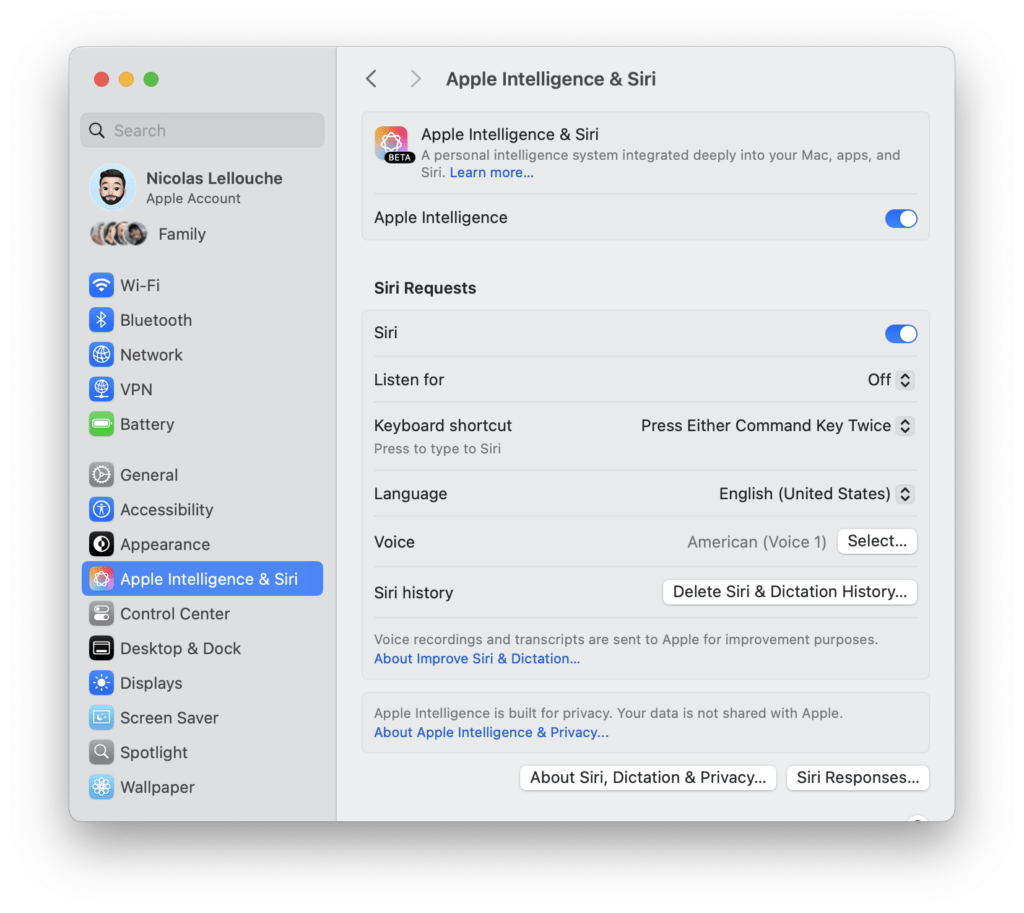Screen dimensions: 1024x913
Task: Open About Improve Siri & Dictation… link
Action: 477,658
